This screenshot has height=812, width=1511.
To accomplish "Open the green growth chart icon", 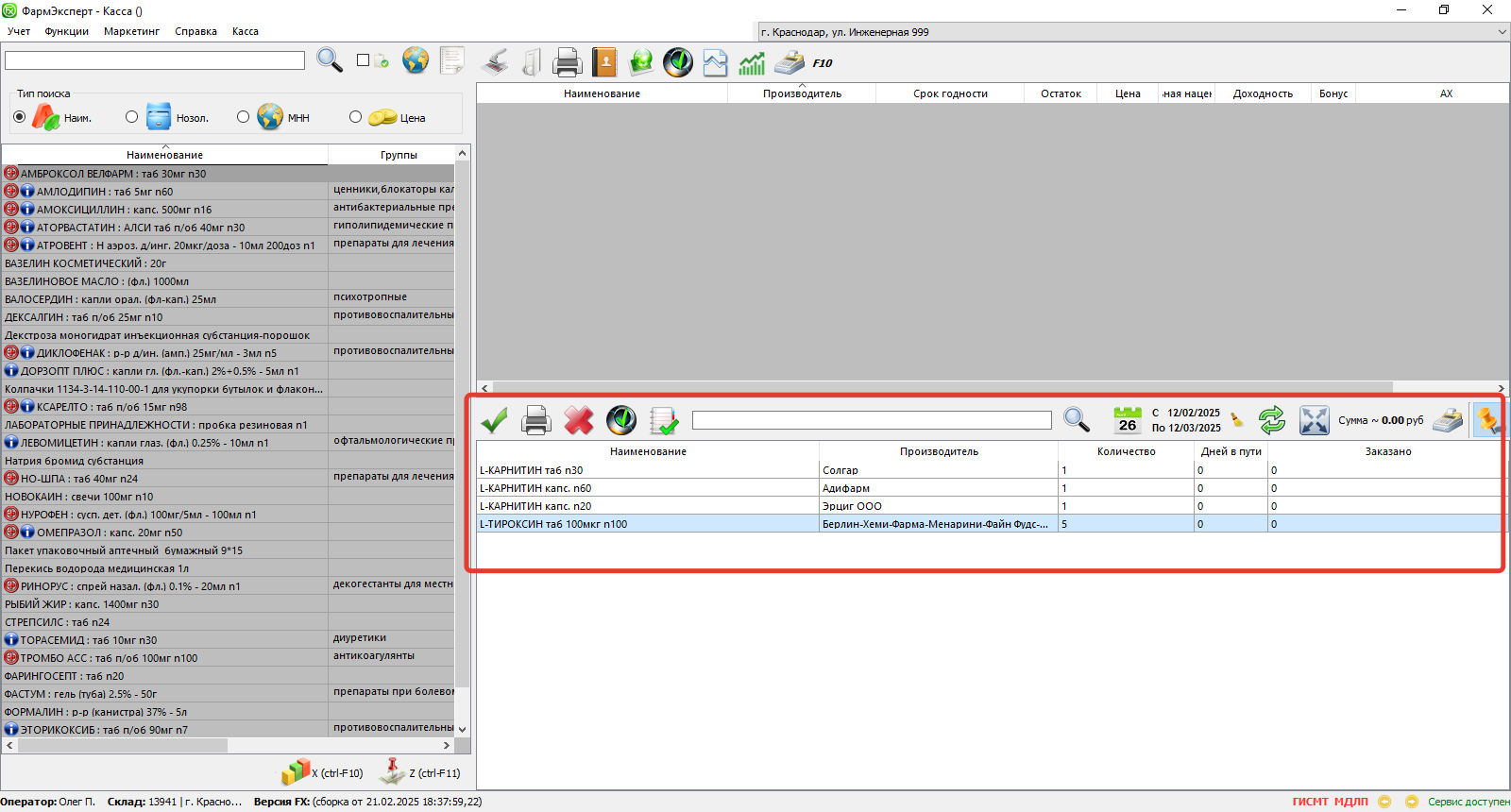I will (752, 63).
